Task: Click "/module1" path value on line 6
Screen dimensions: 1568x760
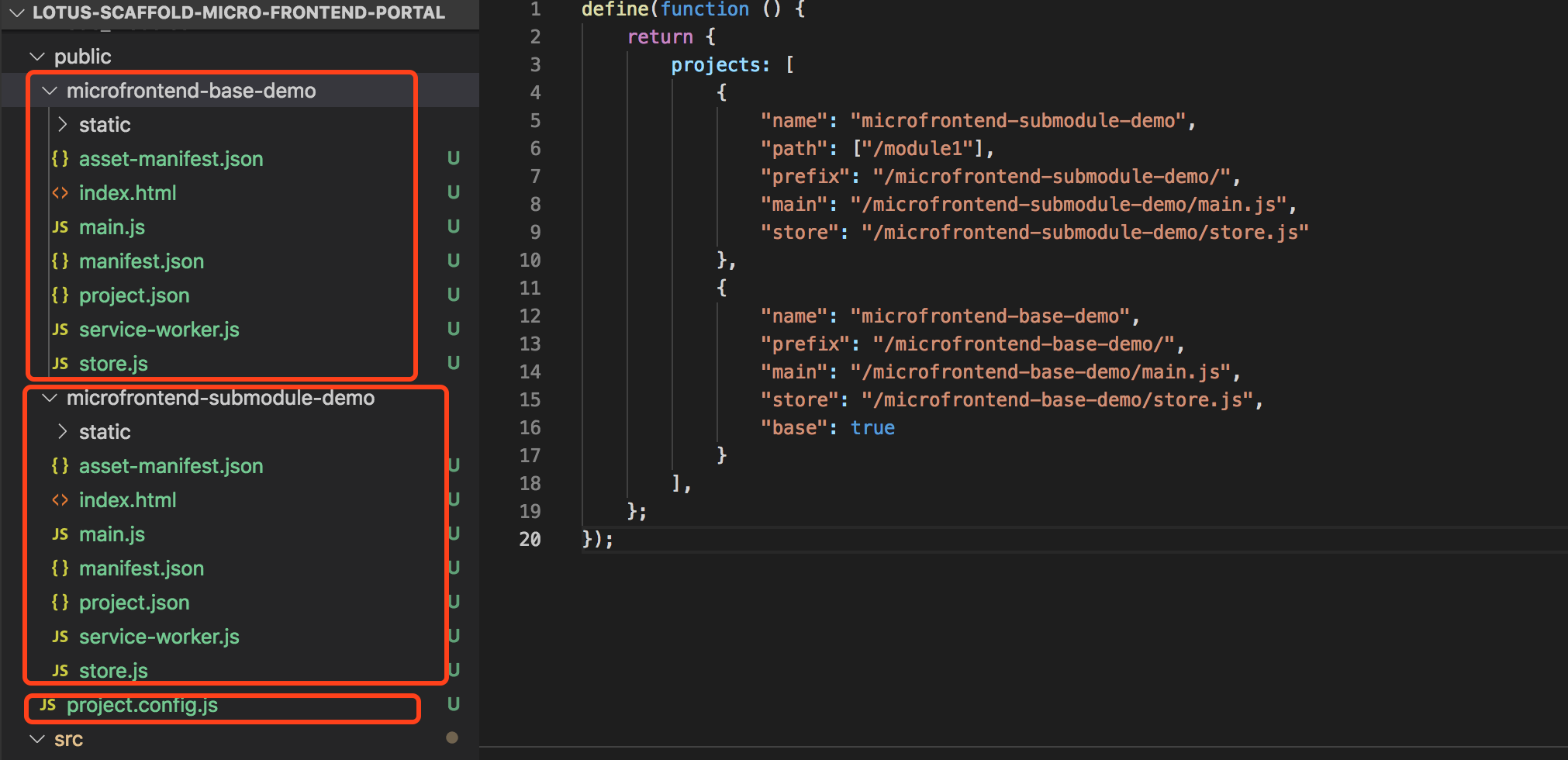Action: point(918,148)
